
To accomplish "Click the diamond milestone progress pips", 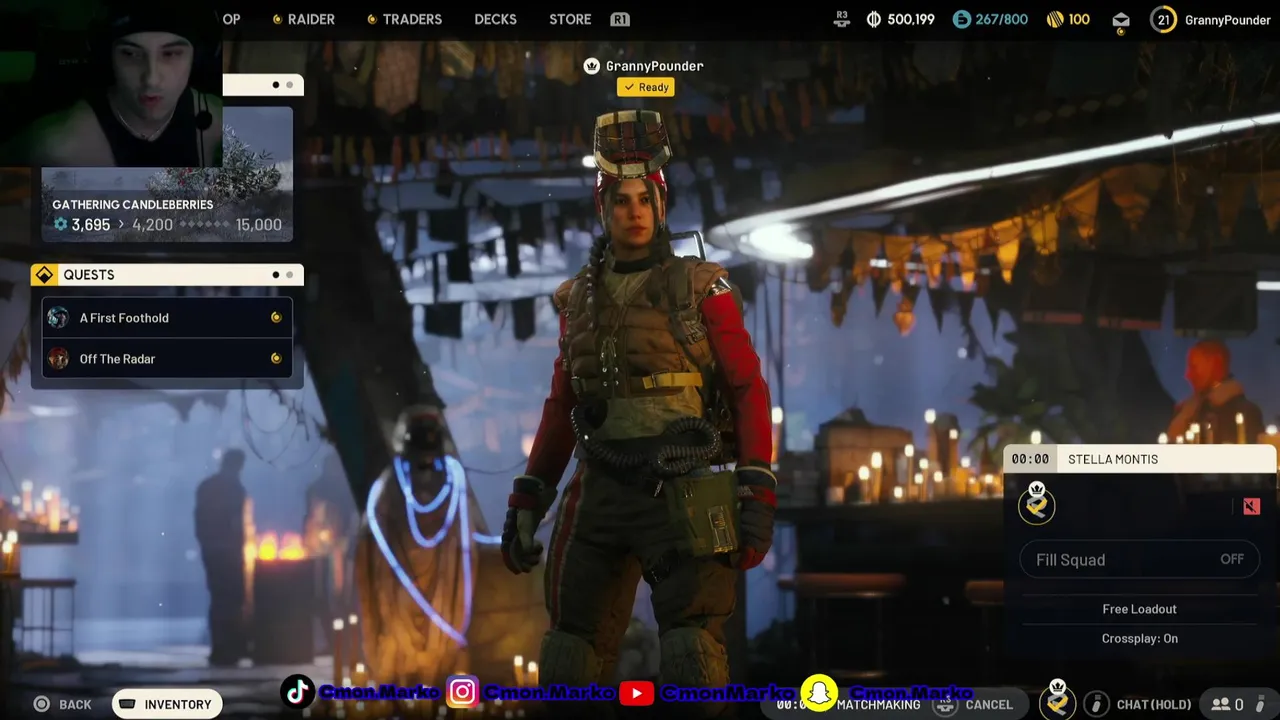I will pyautogui.click(x=204, y=225).
